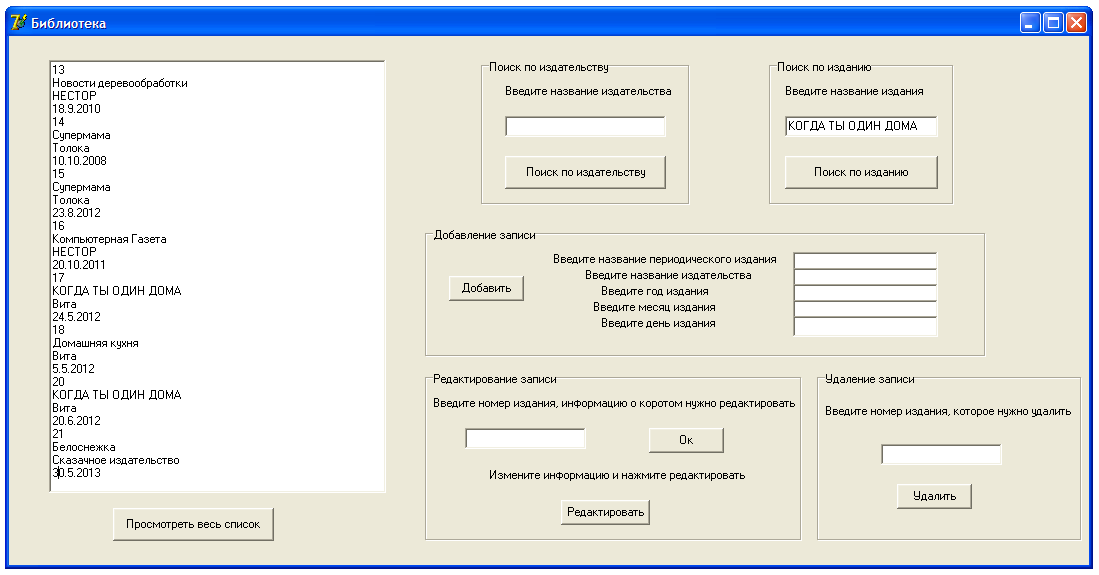Click the date "24.5.2012" line
The width and height of the screenshot is (1099, 575).
[76, 317]
